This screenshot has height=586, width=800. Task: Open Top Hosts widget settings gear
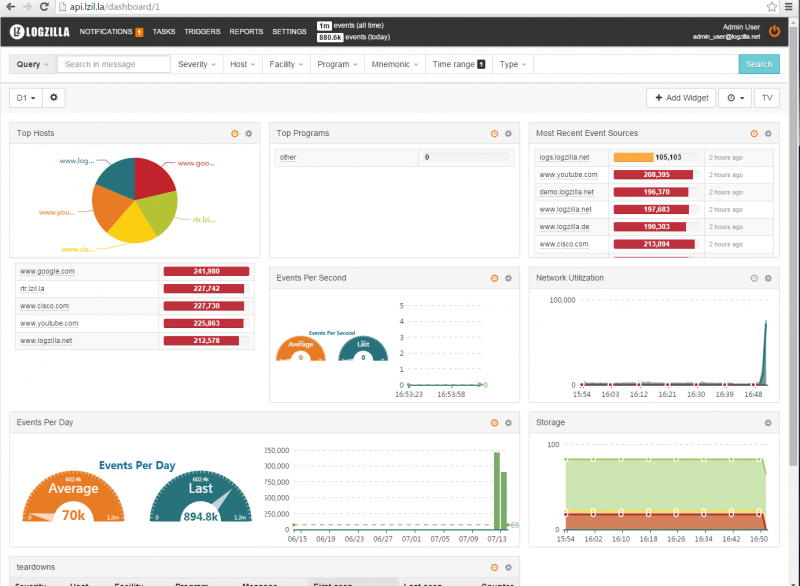[248, 134]
